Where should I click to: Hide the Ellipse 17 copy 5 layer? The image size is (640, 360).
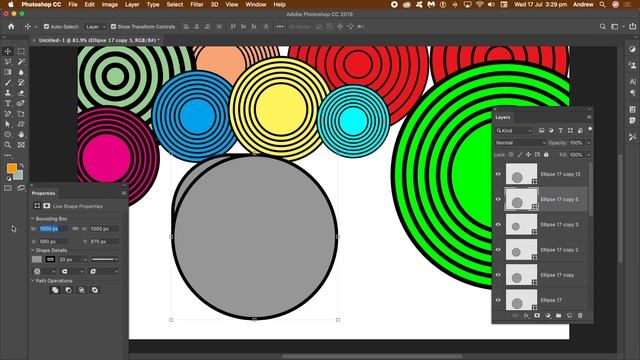[x=498, y=199]
